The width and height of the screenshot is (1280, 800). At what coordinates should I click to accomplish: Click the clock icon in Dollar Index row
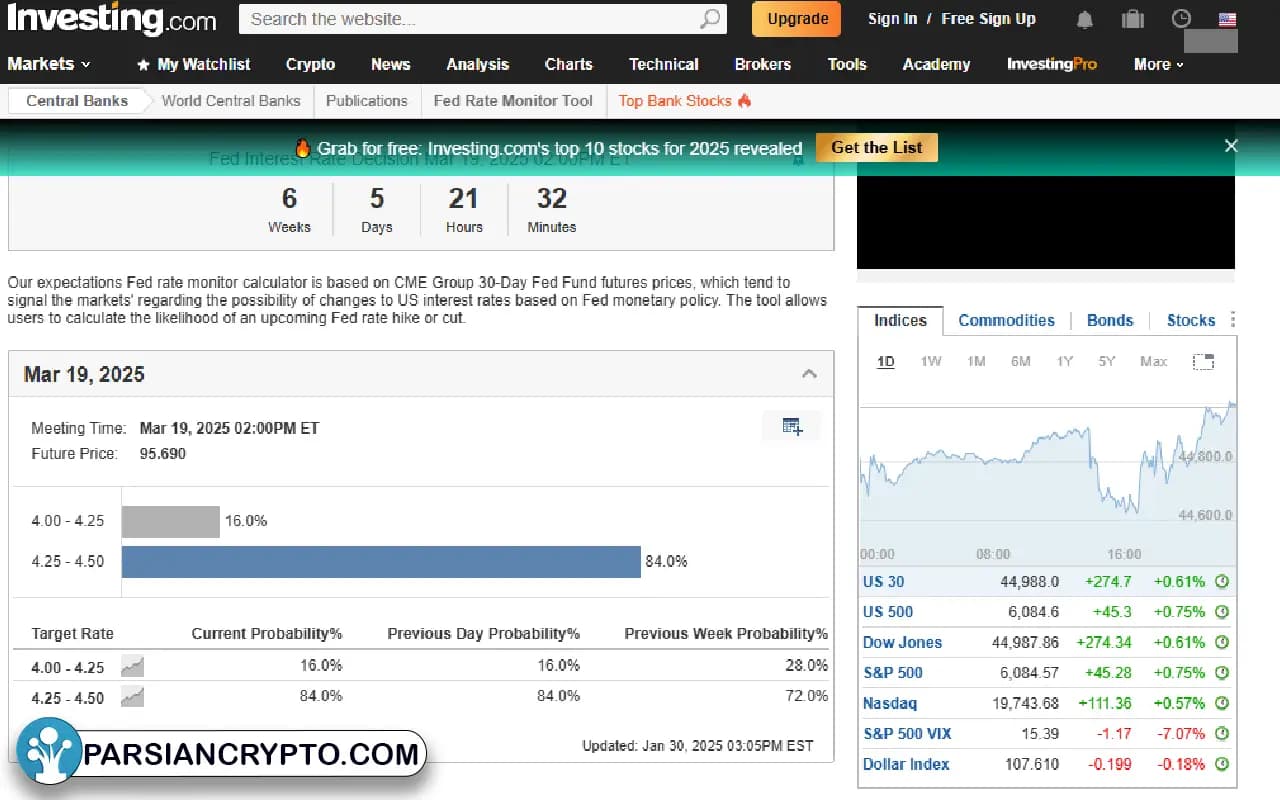click(x=1221, y=764)
